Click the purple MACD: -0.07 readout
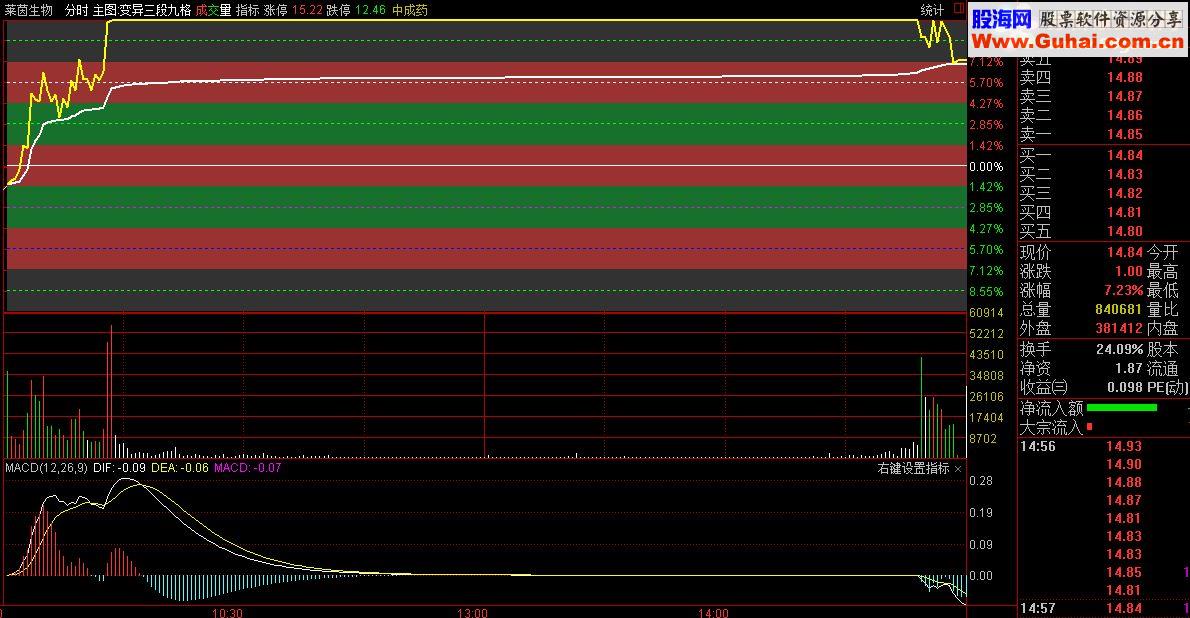 pyautogui.click(x=247, y=468)
